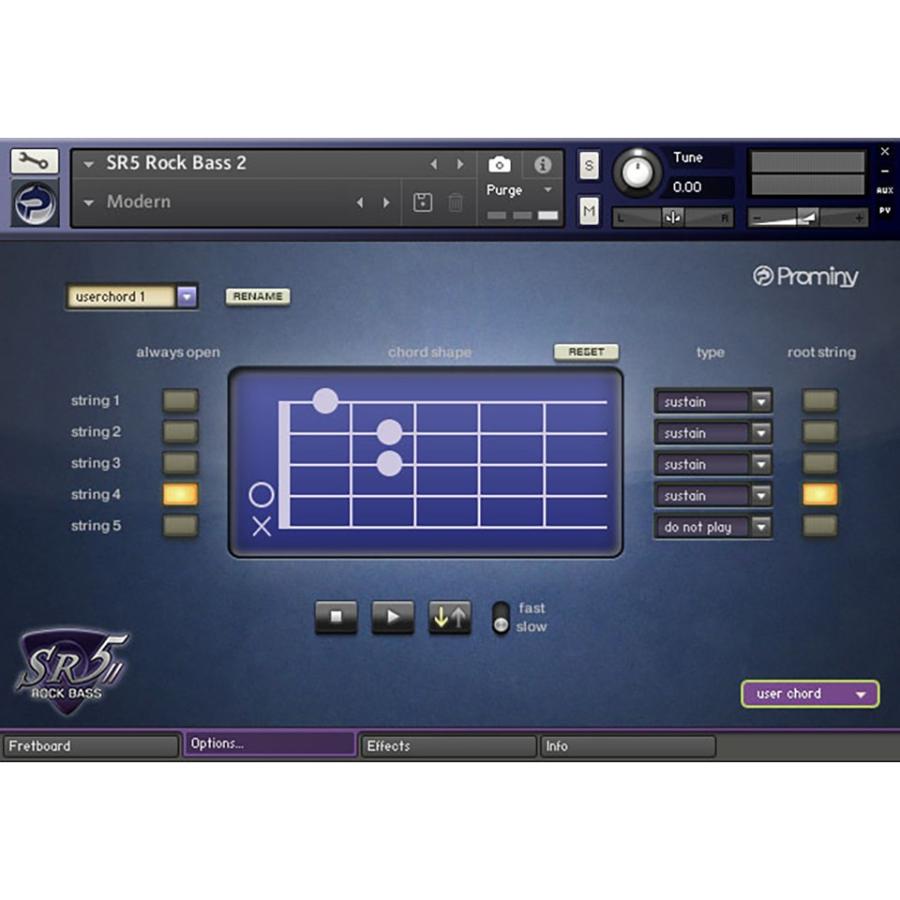Viewport: 900px width, 900px height.
Task: Open the Fretboard tab
Action: (90, 745)
